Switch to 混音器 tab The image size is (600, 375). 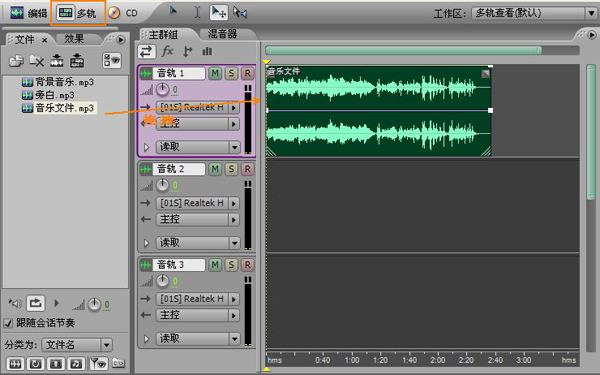222,34
